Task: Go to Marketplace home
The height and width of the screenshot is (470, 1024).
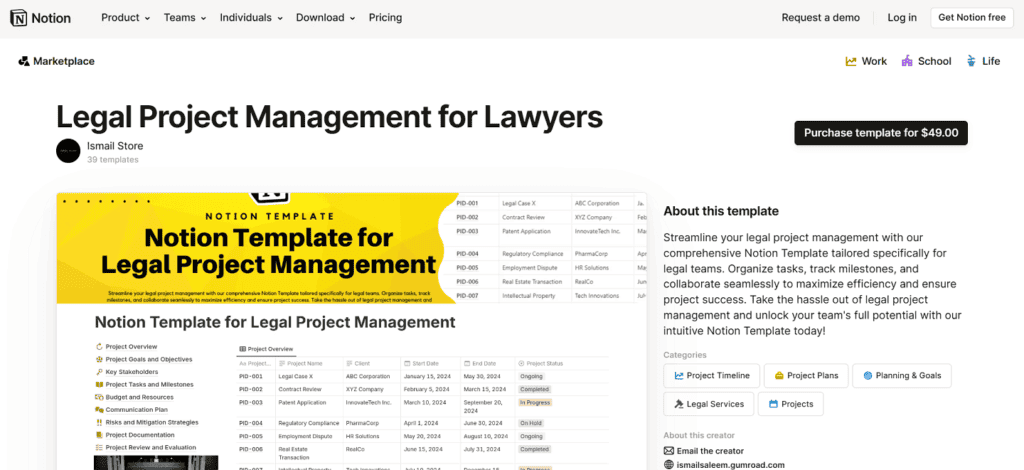Action: point(57,61)
